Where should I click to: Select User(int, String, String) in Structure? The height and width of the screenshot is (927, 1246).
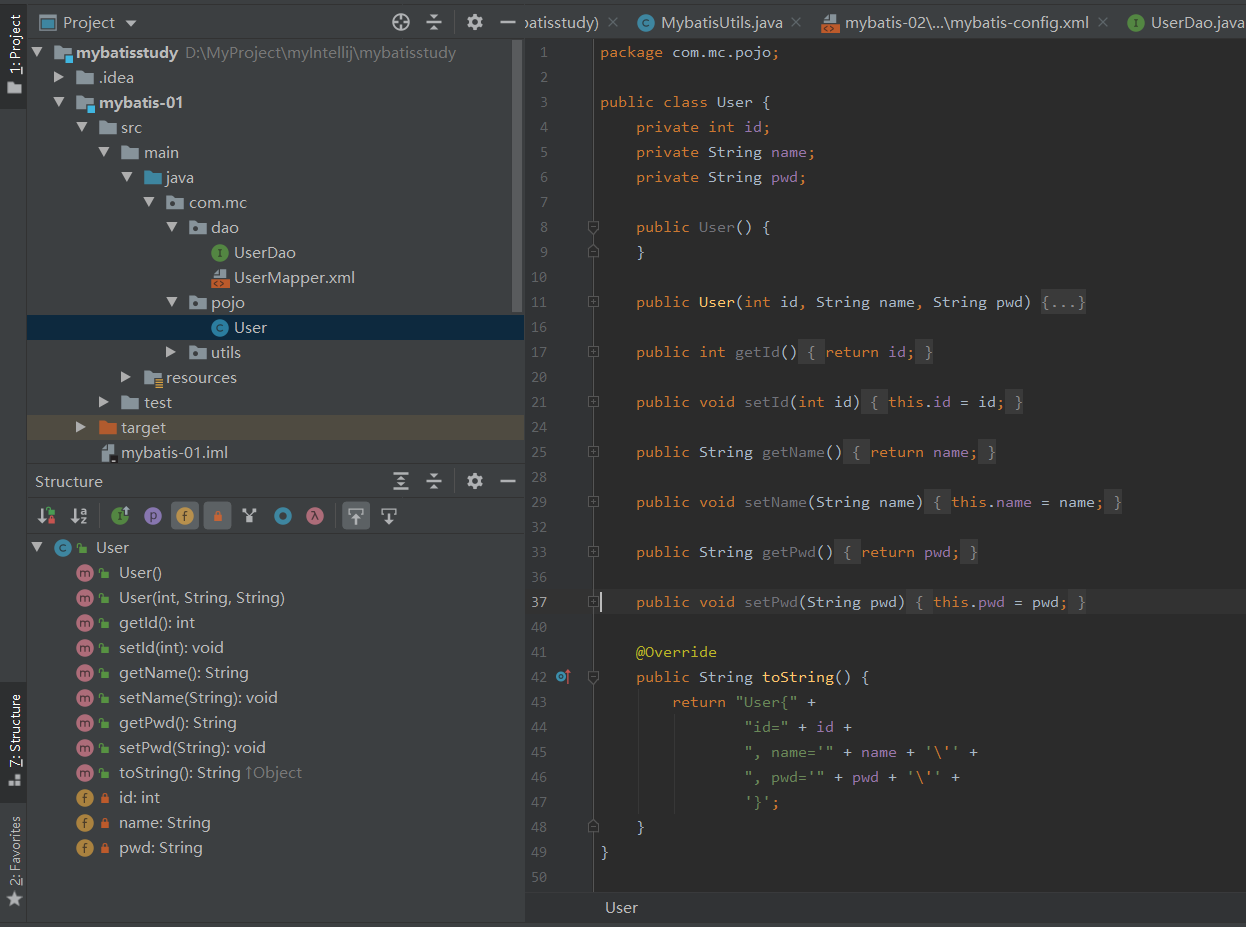[x=202, y=598]
